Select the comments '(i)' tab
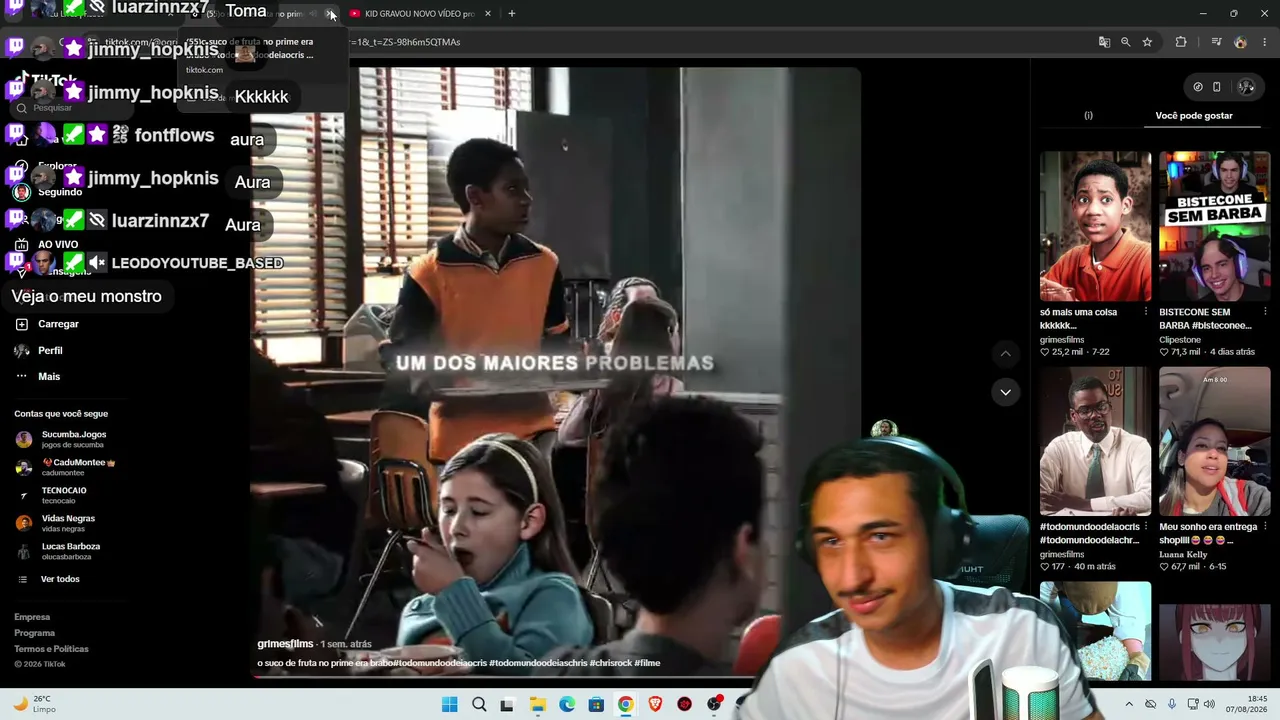Image resolution: width=1280 pixels, height=720 pixels. click(1088, 116)
